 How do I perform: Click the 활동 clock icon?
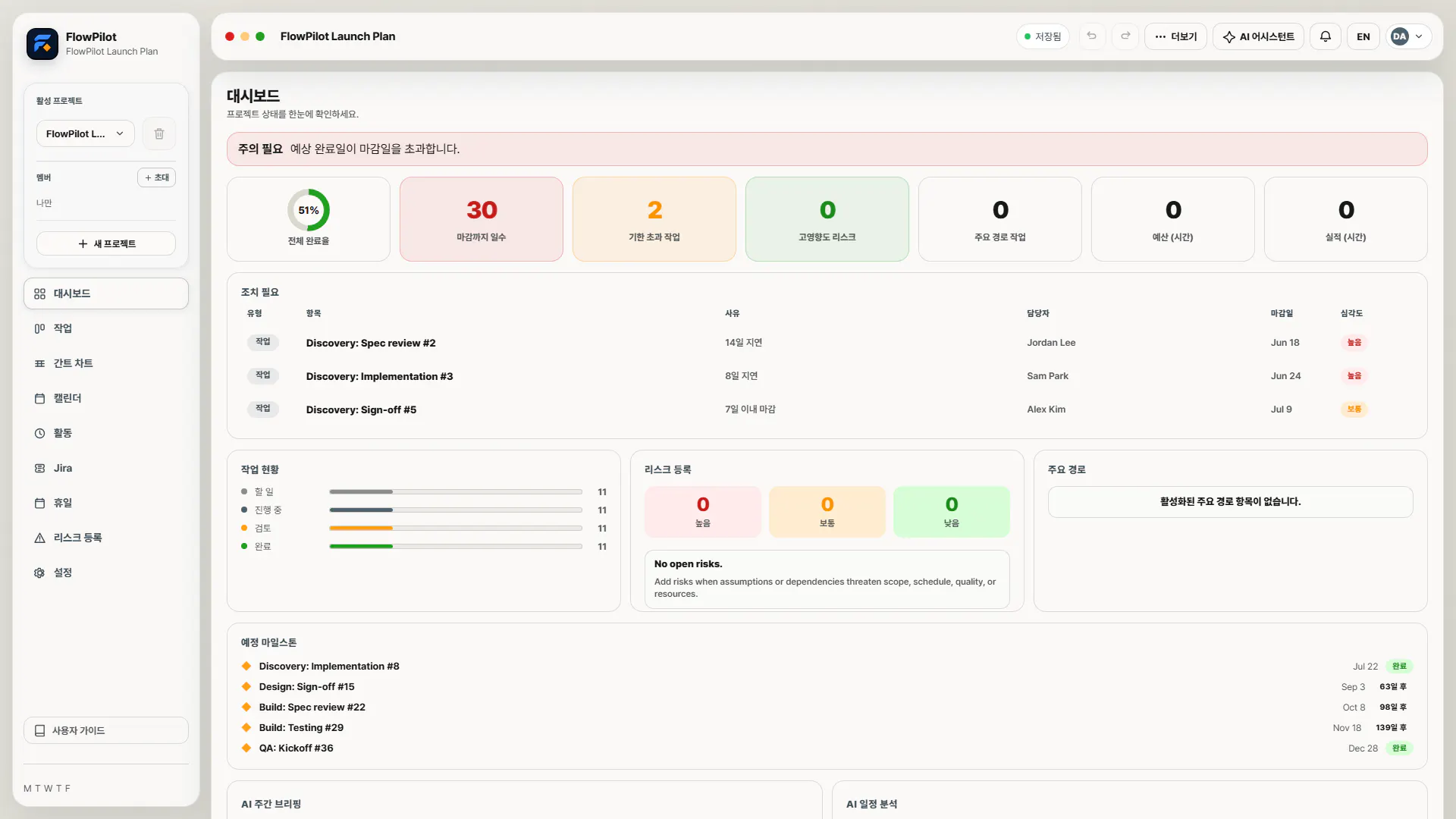tap(39, 433)
